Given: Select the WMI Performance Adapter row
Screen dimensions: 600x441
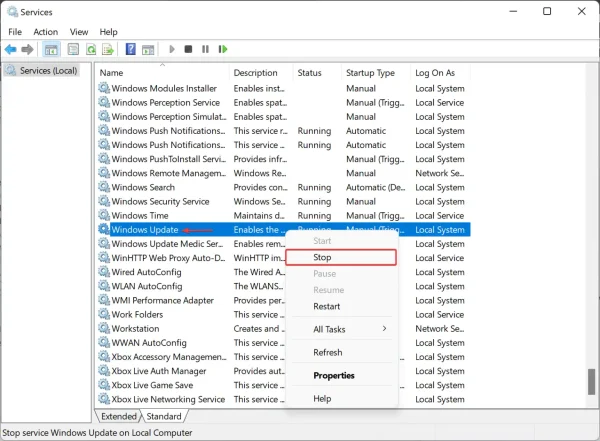Looking at the screenshot, I should point(284,300).
